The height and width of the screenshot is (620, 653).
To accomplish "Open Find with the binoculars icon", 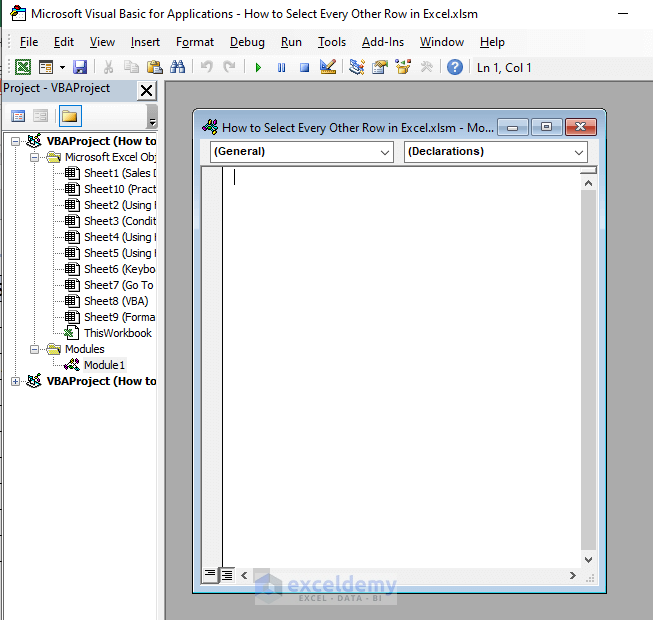I will [x=178, y=67].
